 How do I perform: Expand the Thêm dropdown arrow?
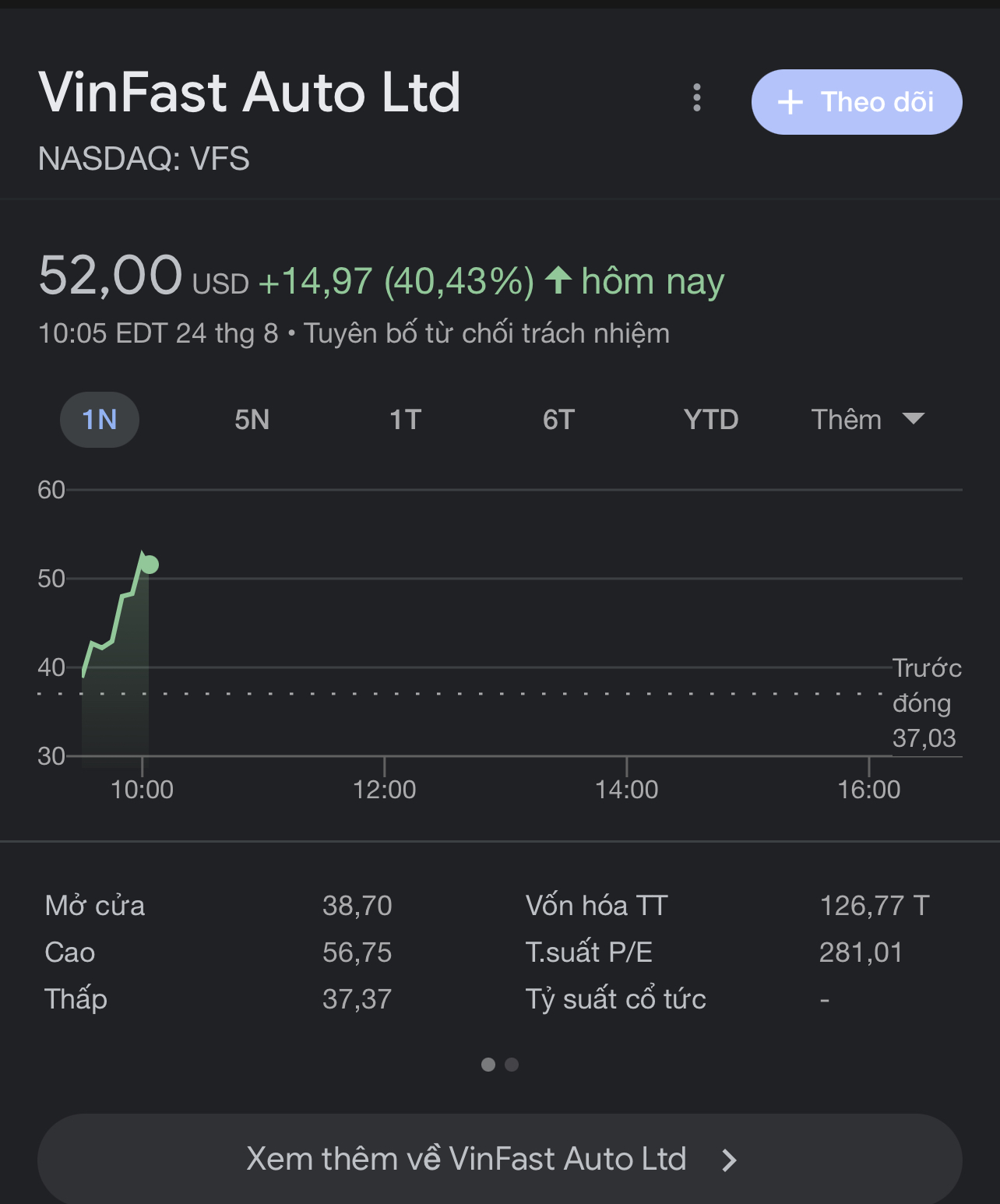(x=913, y=419)
